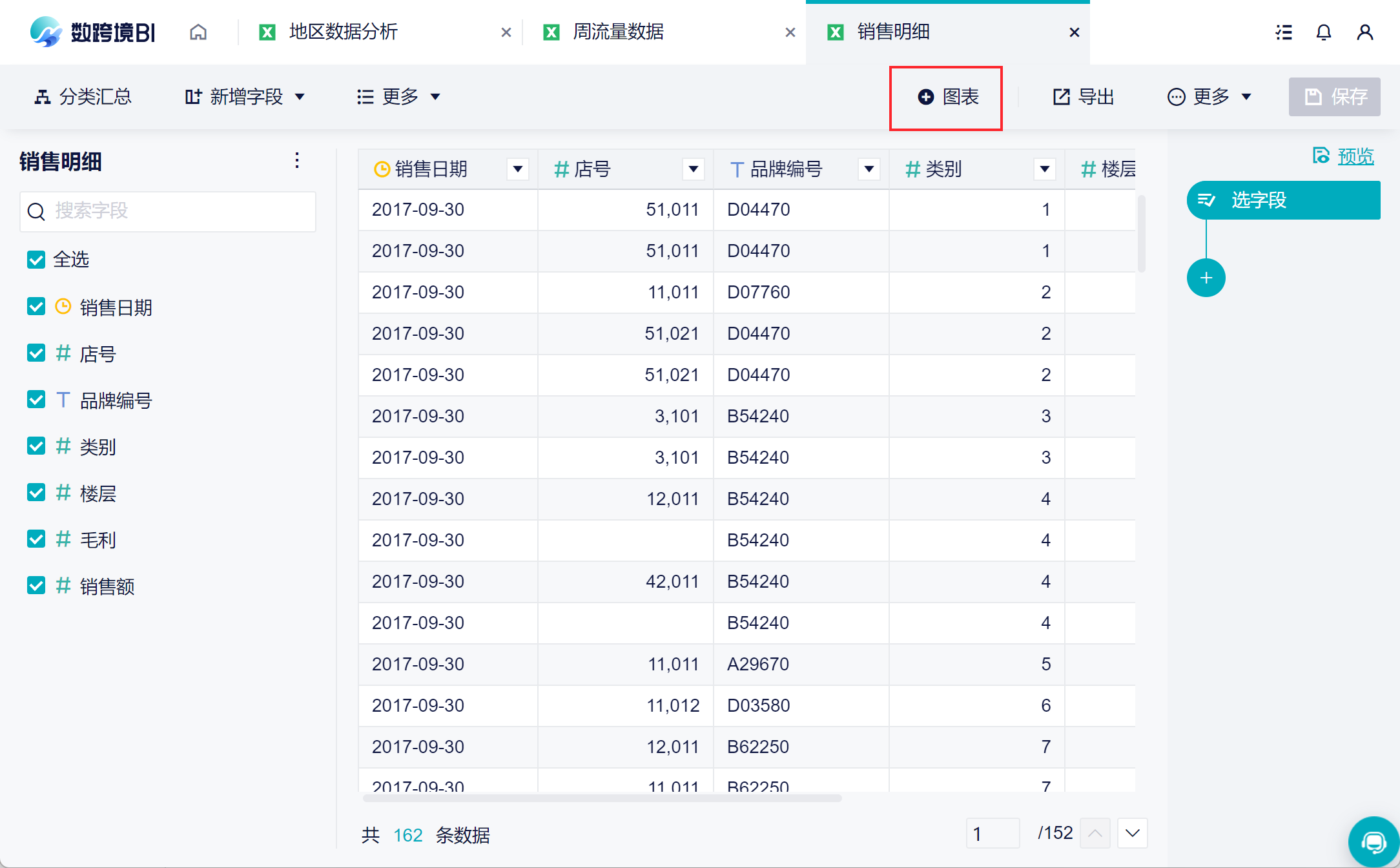Viewport: 1400px width, 868px height.
Task: Click the 搜索字段 search field
Action: click(168, 211)
